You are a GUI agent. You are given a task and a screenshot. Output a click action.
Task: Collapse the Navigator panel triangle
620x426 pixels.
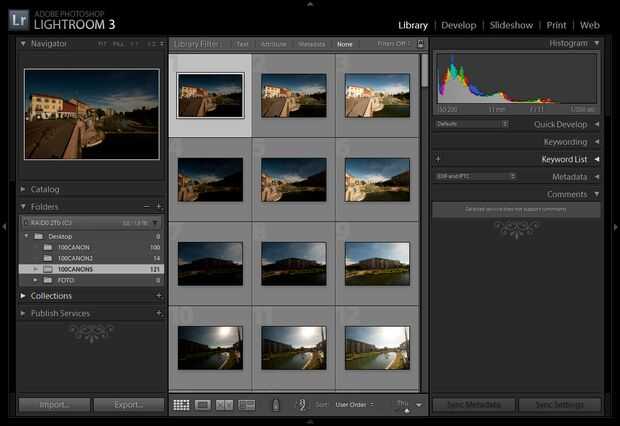click(23, 44)
